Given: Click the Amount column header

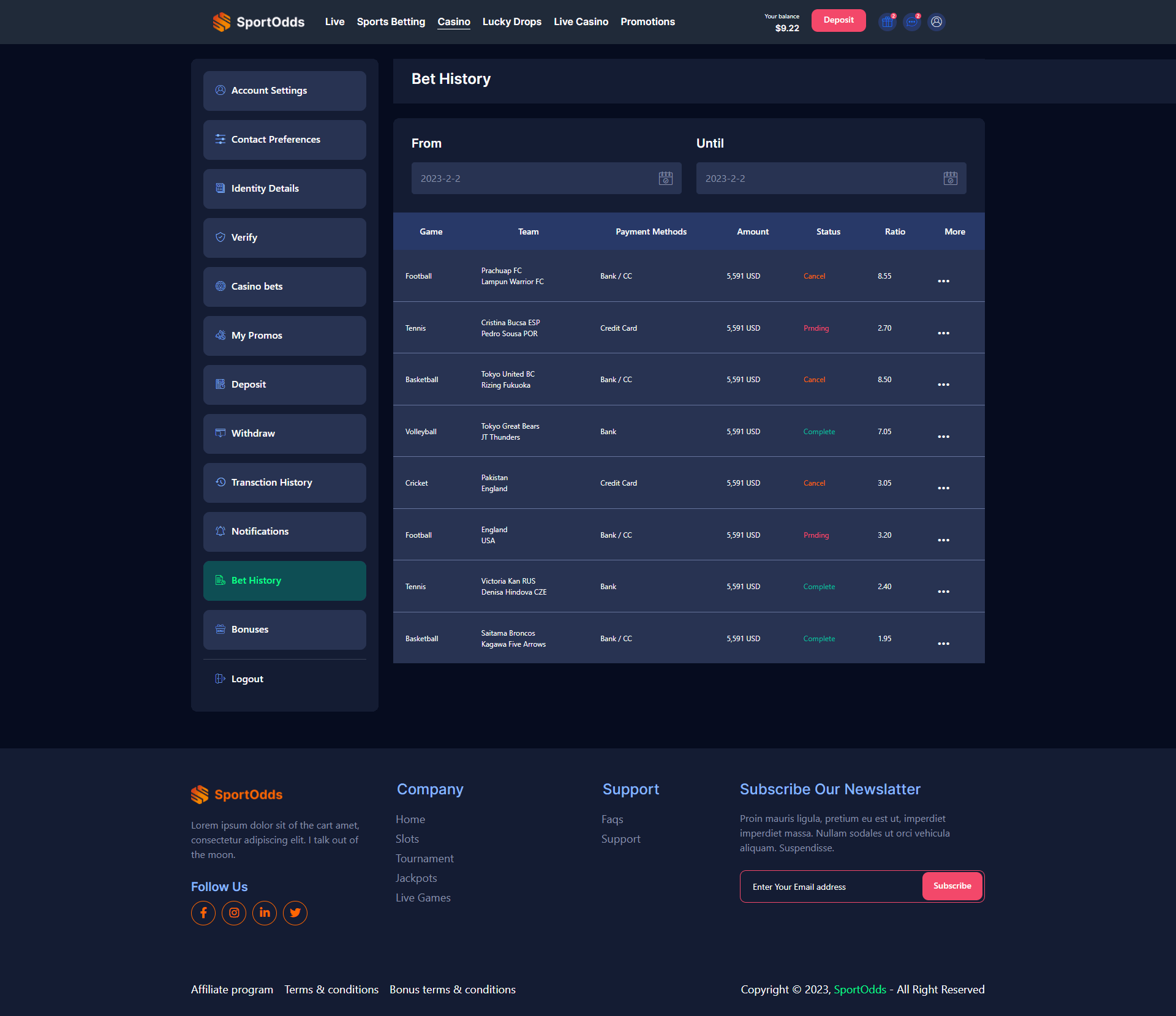Looking at the screenshot, I should [753, 231].
